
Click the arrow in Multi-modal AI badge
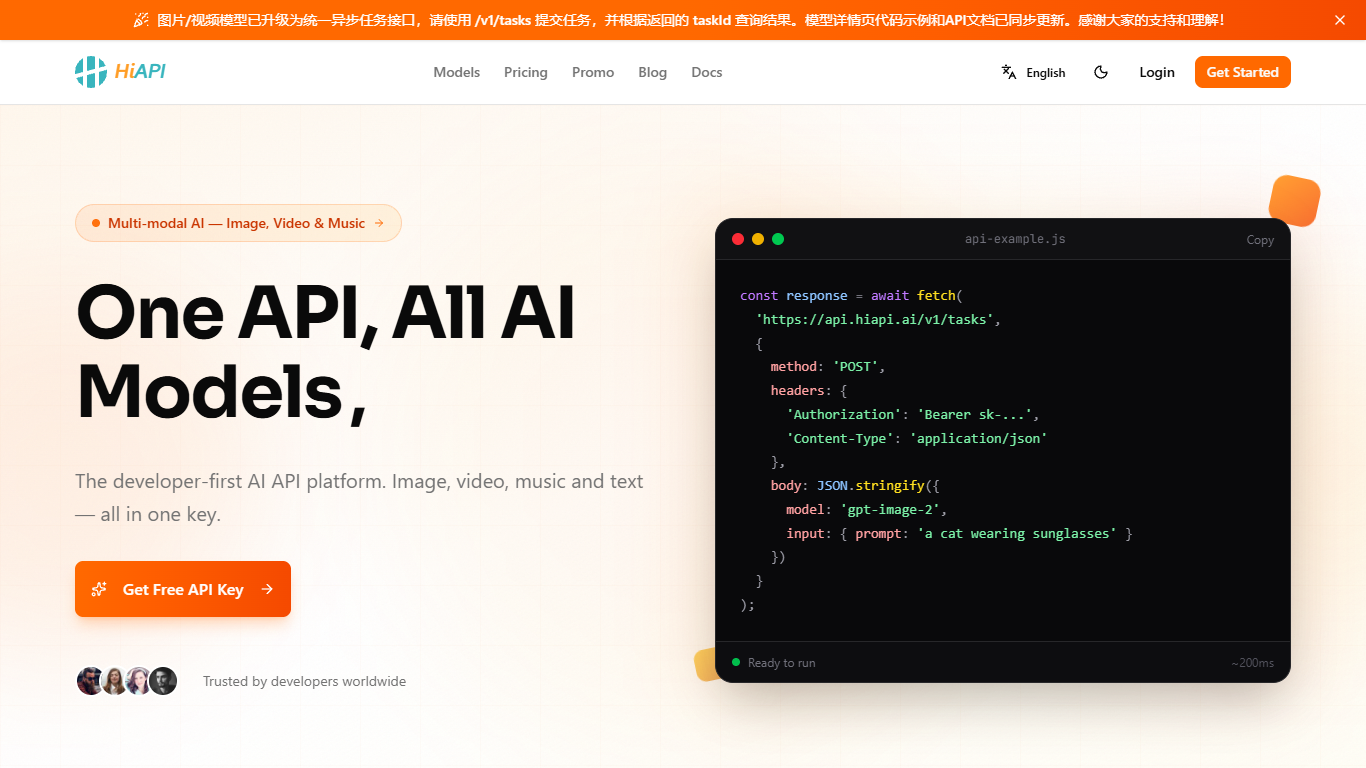click(x=379, y=223)
